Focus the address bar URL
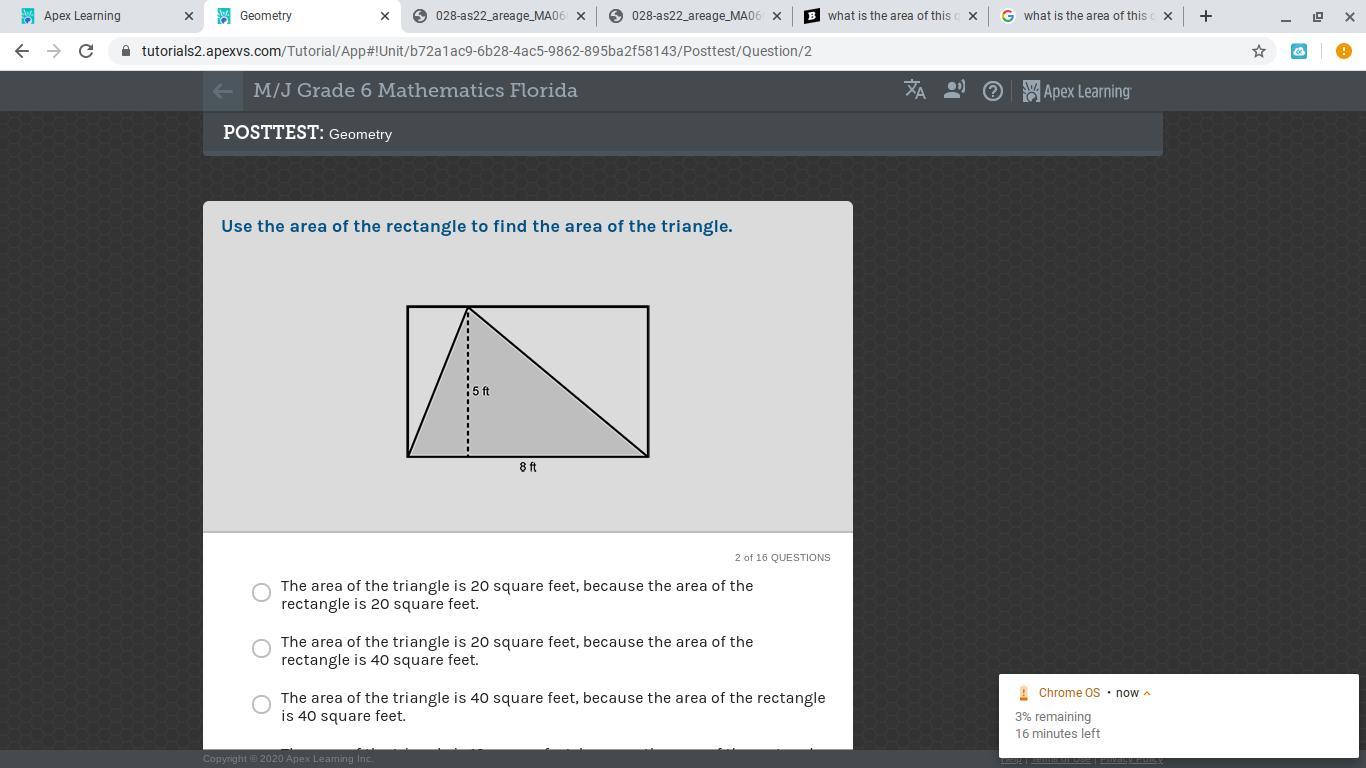1366x768 pixels. coord(476,51)
